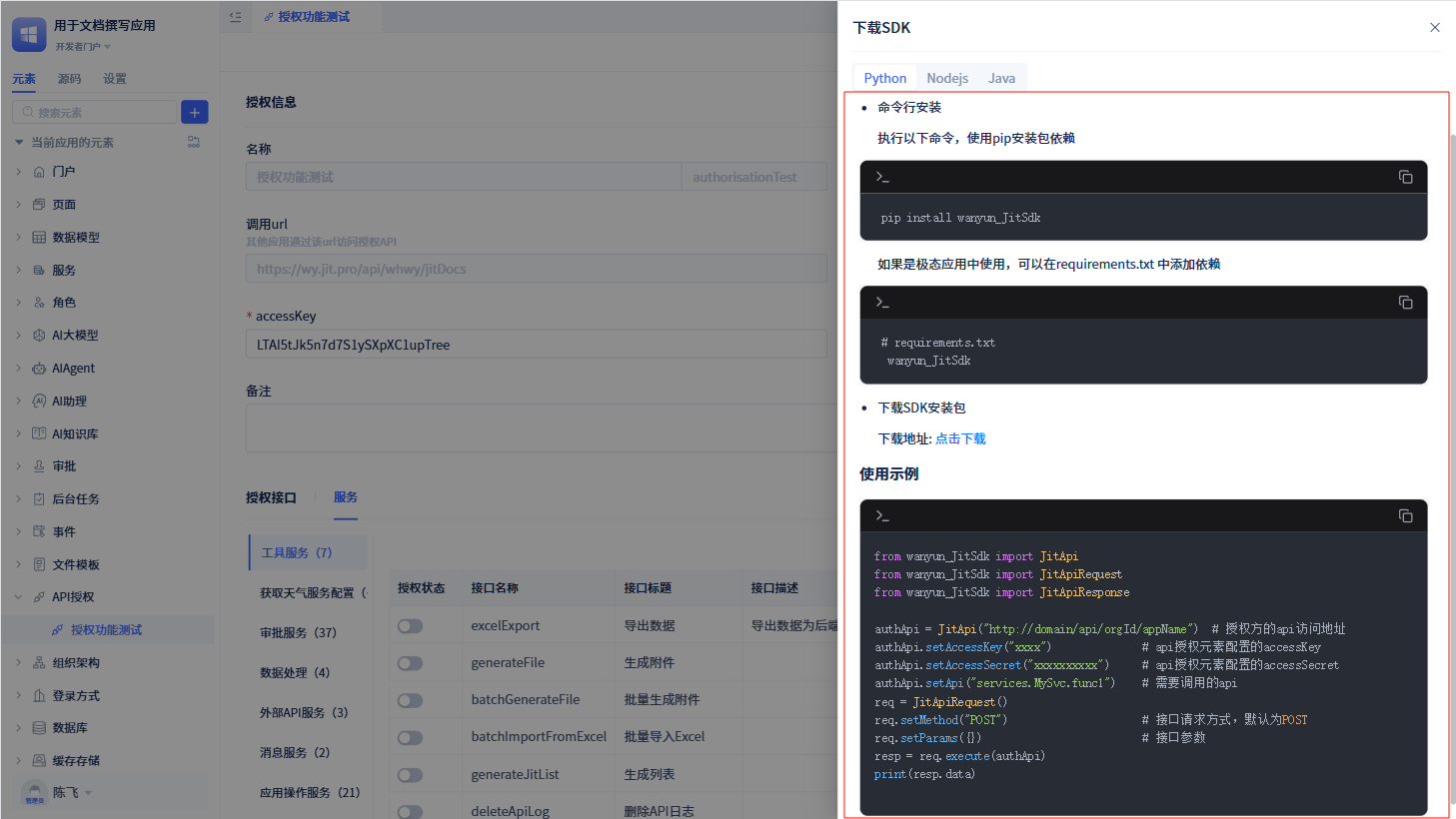Click the accessKey input field
The height and width of the screenshot is (819, 1456).
537,345
